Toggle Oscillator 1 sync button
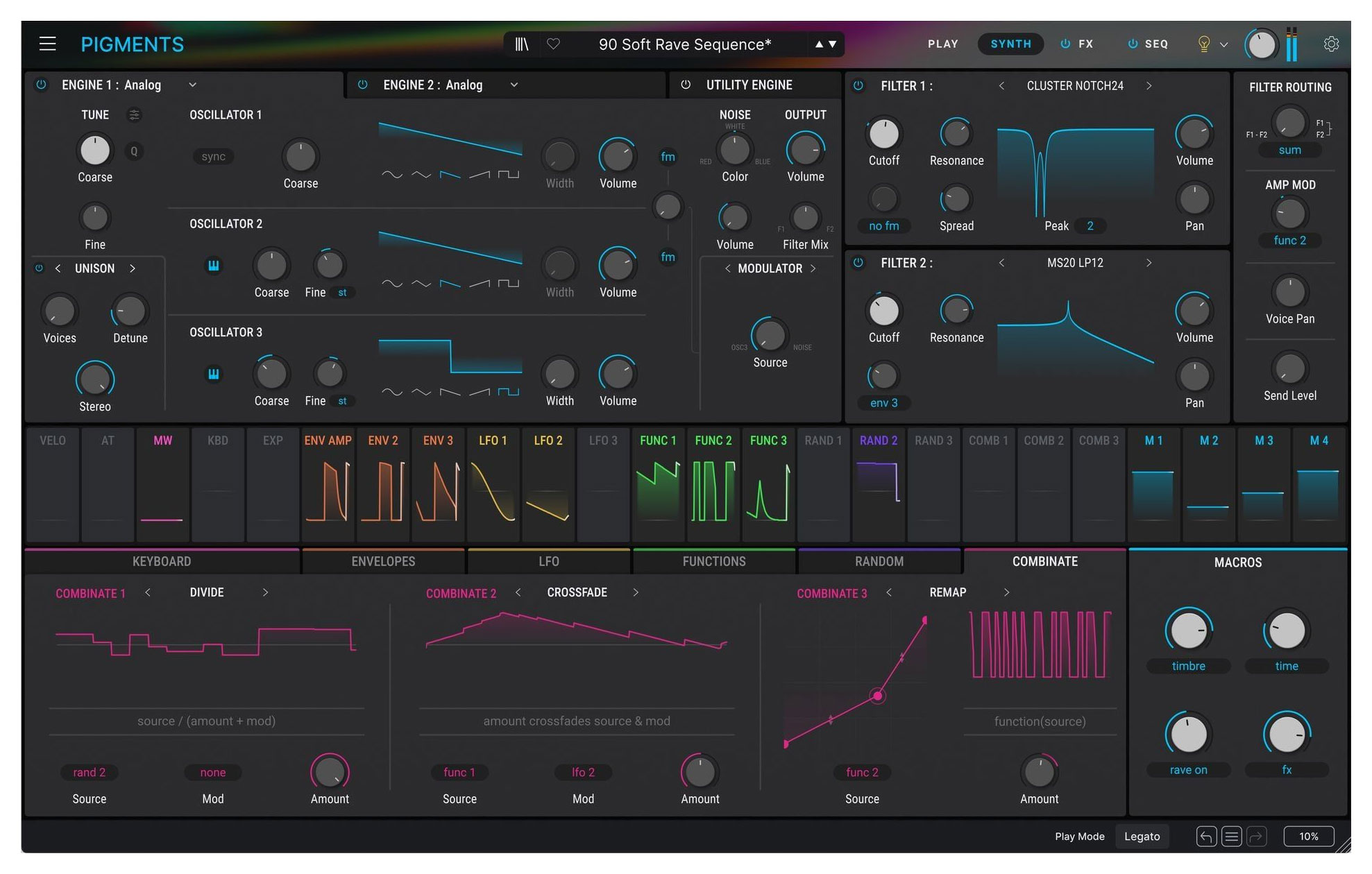Screen dimensions: 1372x874 pos(213,157)
